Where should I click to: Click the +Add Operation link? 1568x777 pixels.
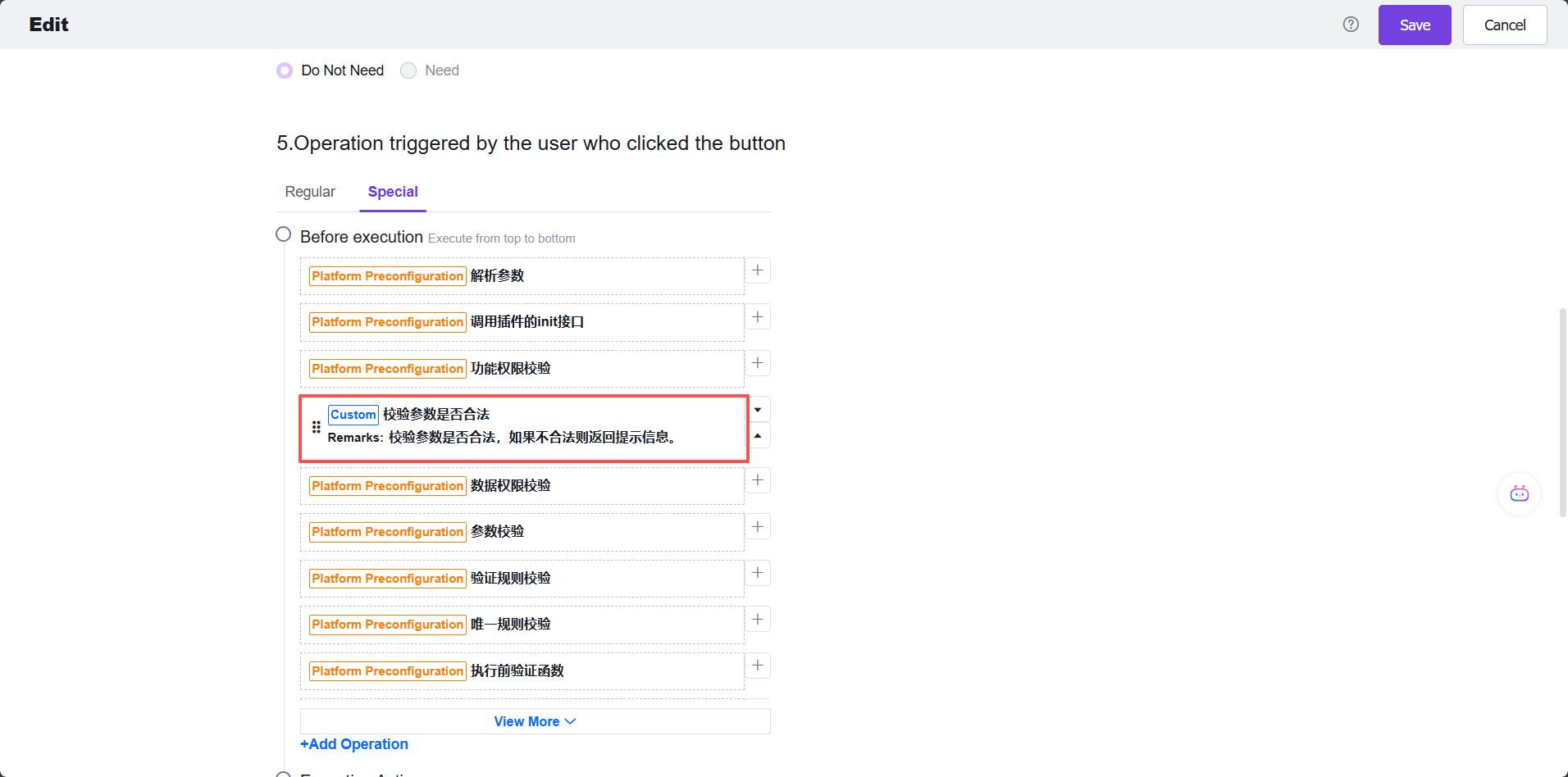354,743
